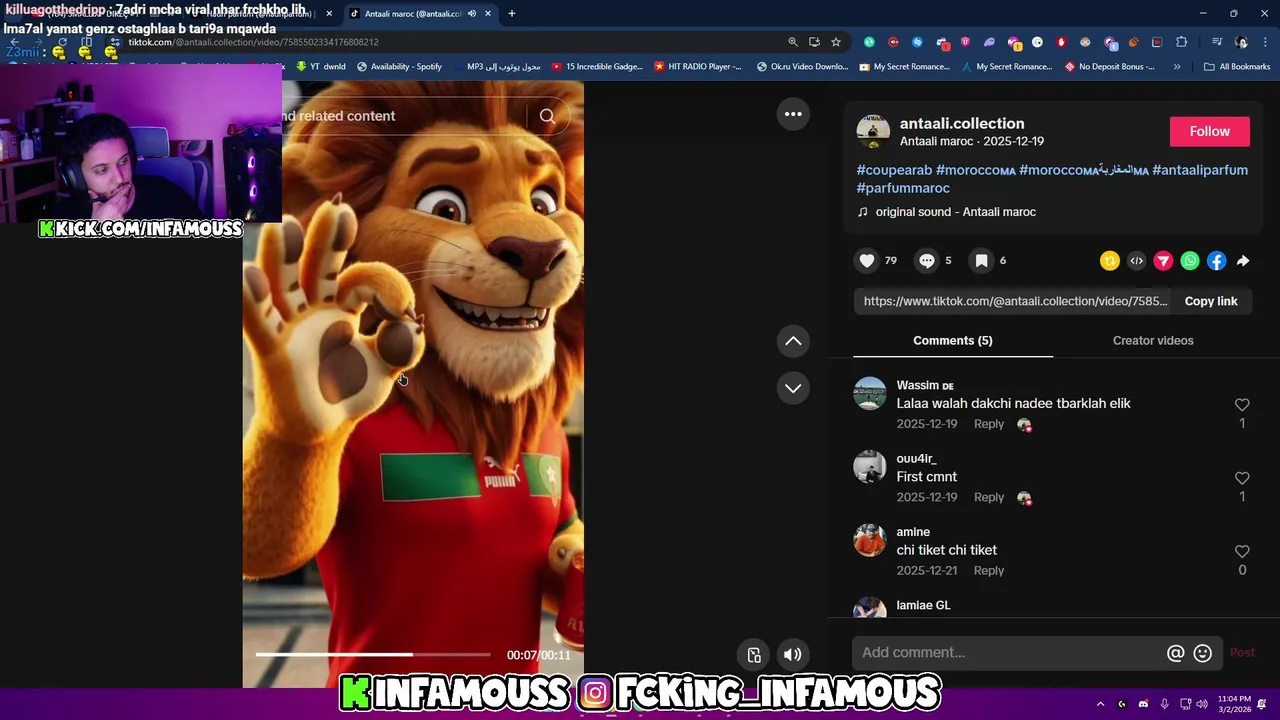
Task: Show hidden system tray icons
Action: (1100, 704)
